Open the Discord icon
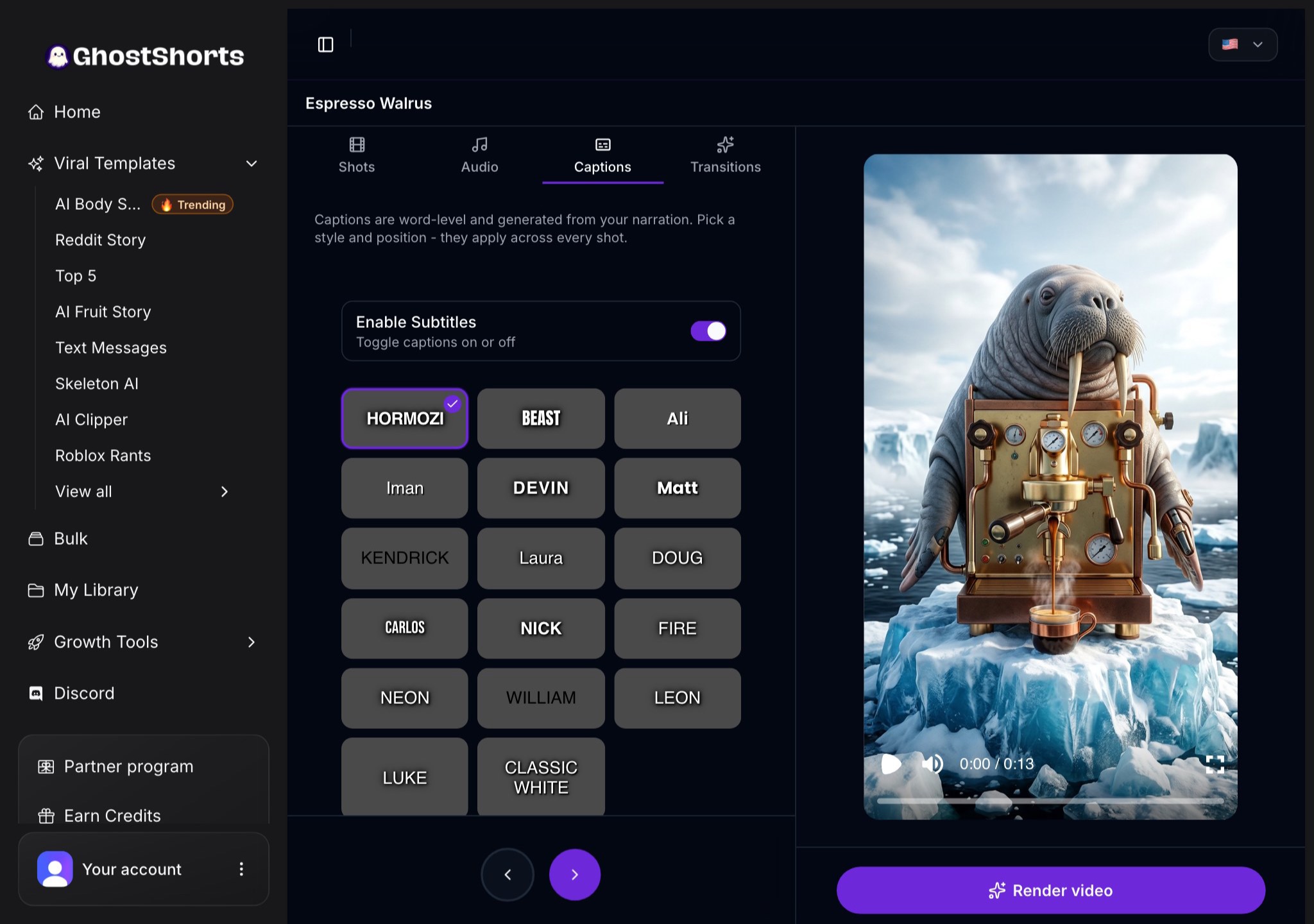 [36, 694]
